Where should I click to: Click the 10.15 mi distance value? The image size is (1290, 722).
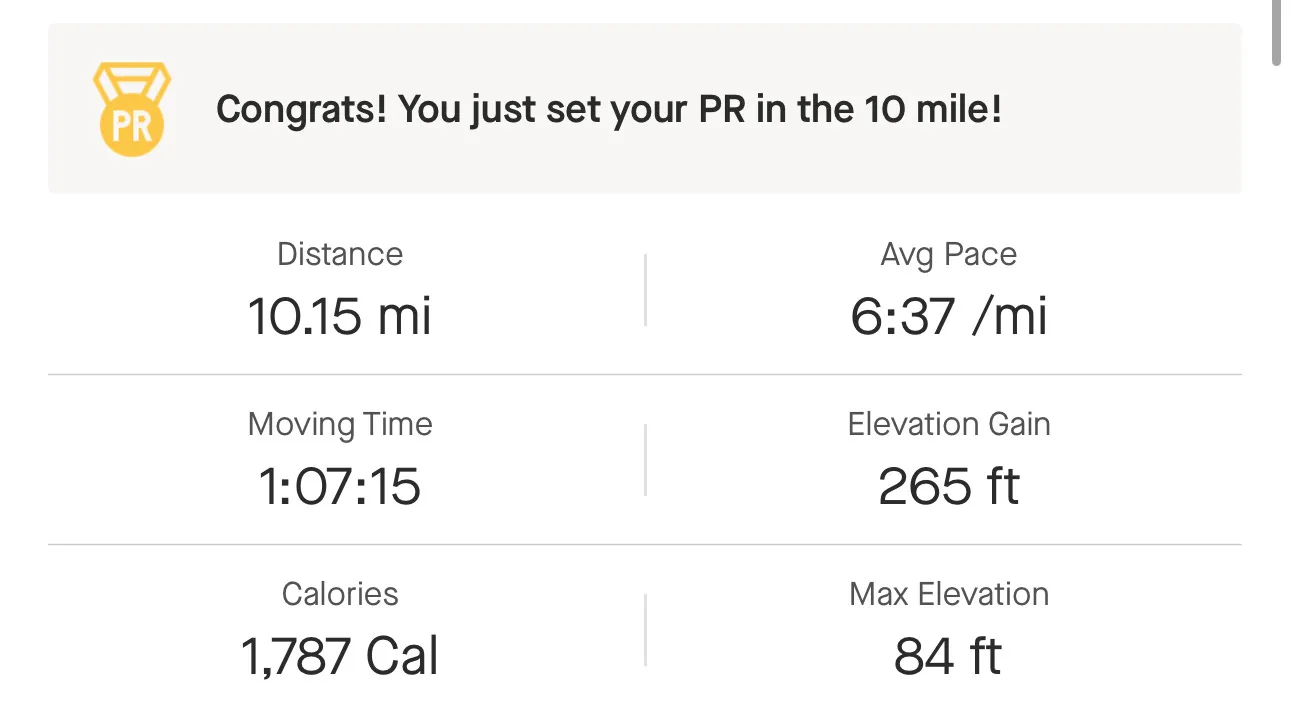pos(340,316)
